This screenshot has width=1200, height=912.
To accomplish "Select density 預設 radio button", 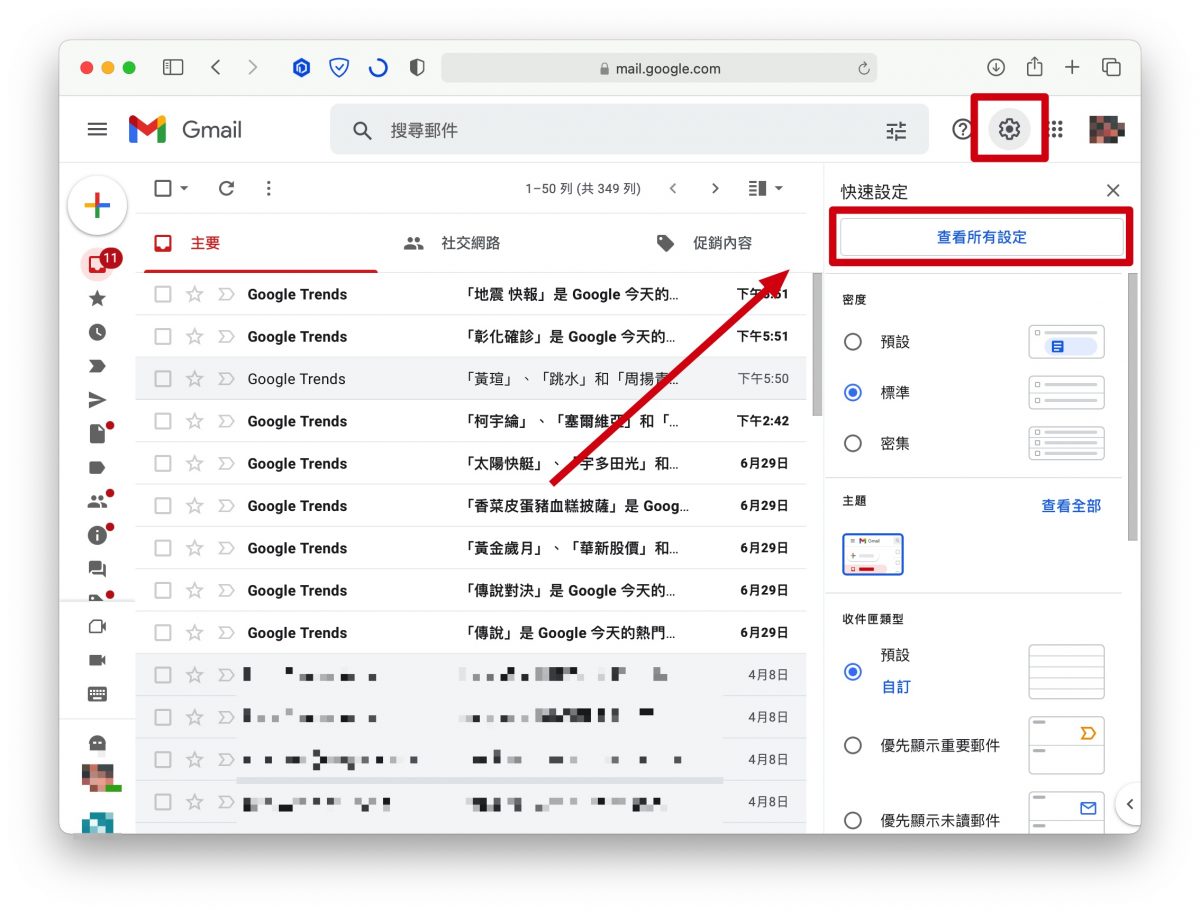I will pos(852,342).
